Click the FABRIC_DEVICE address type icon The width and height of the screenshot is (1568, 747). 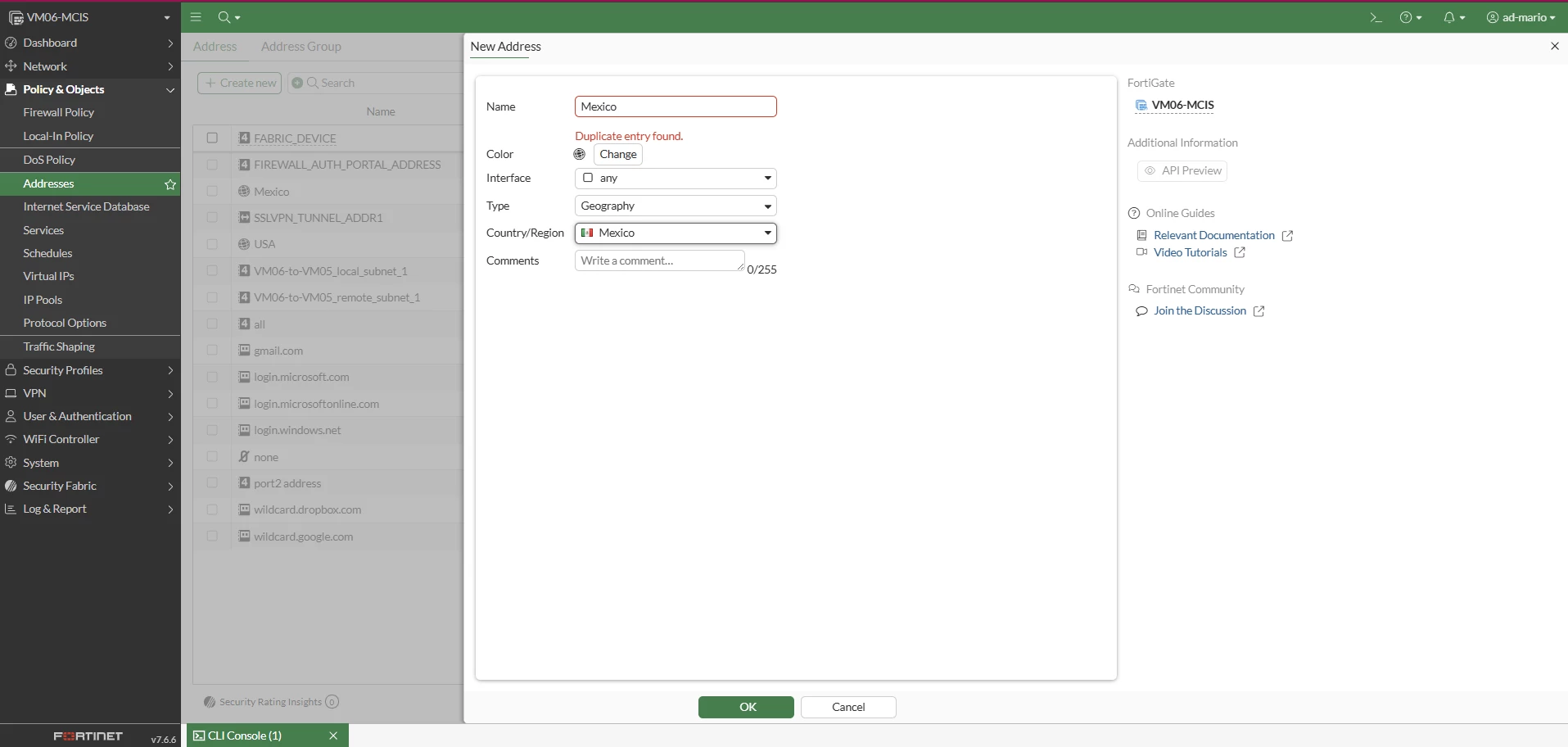point(244,138)
